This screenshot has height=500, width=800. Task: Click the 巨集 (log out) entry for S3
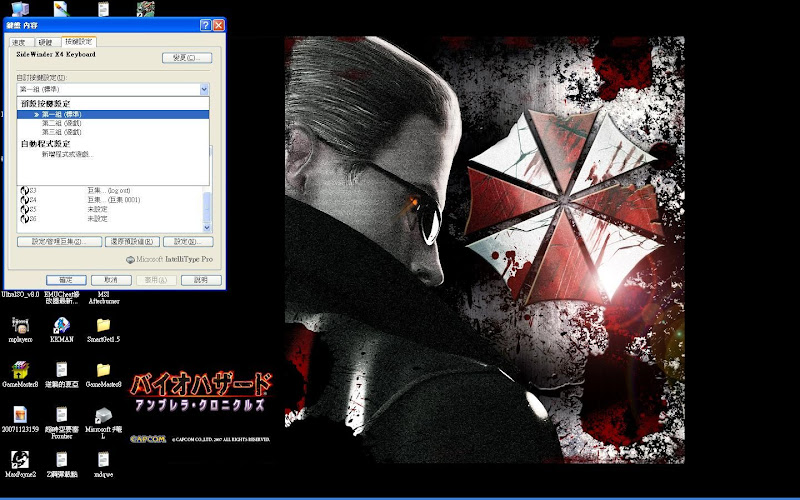[x=109, y=190]
